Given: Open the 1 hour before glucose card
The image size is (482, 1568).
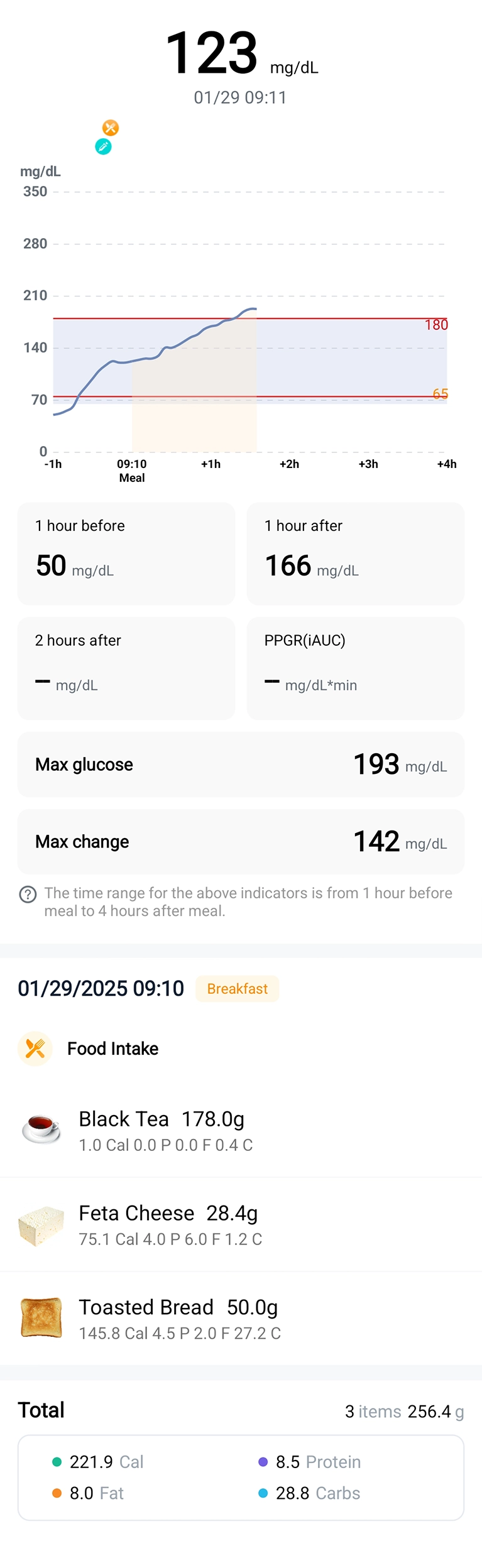Looking at the screenshot, I should click(126, 553).
